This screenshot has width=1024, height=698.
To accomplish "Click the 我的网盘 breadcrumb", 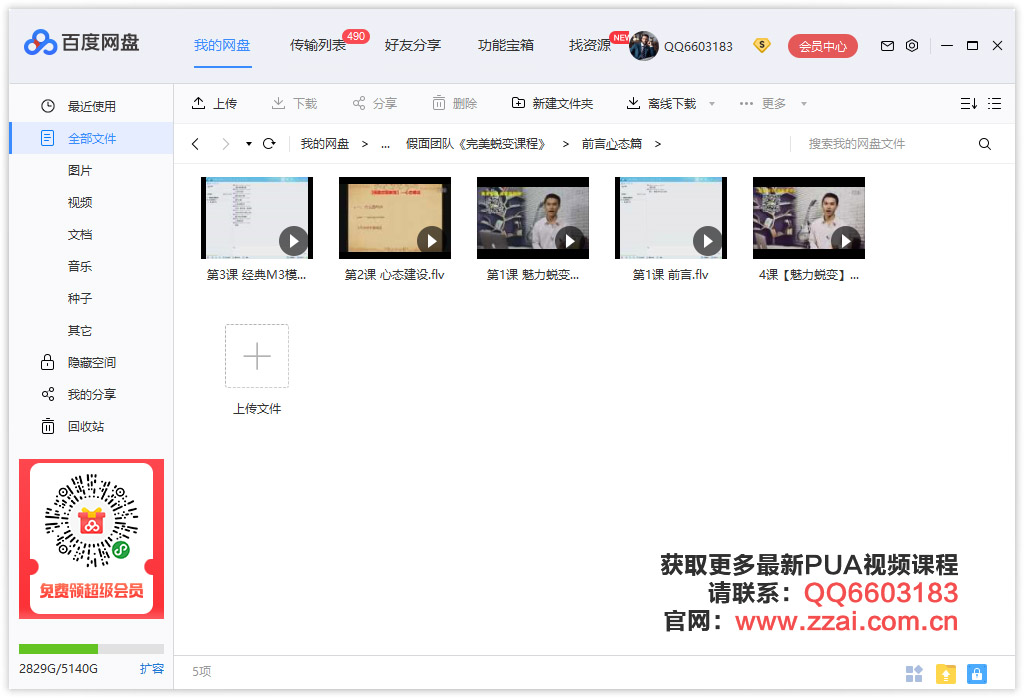I will [x=325, y=144].
